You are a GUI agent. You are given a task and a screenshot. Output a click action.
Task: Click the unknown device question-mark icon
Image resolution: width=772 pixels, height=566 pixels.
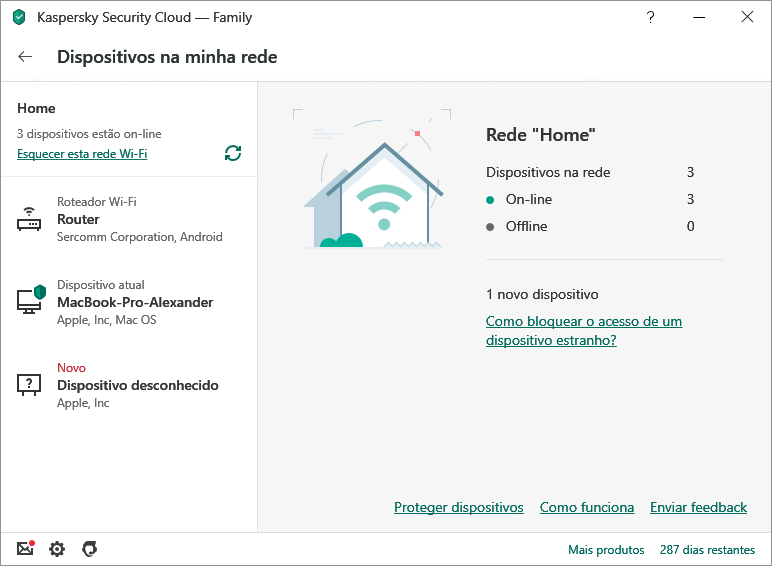click(x=30, y=384)
